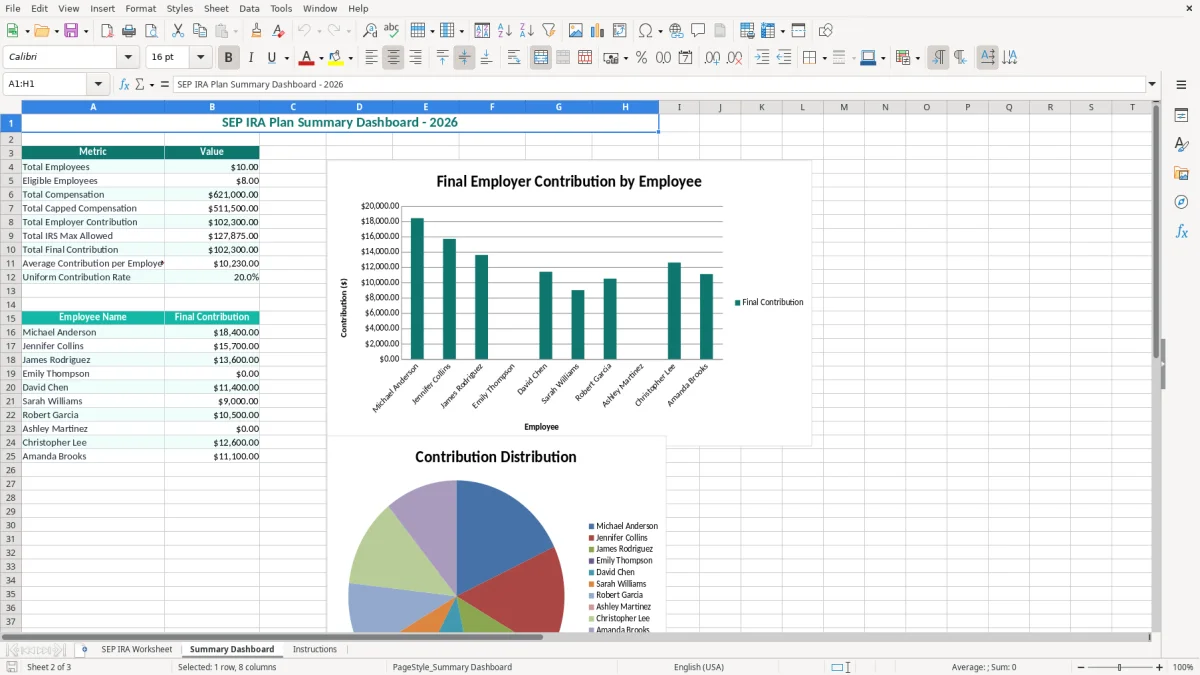Click the Print icon
1200x675 pixels.
point(129,31)
